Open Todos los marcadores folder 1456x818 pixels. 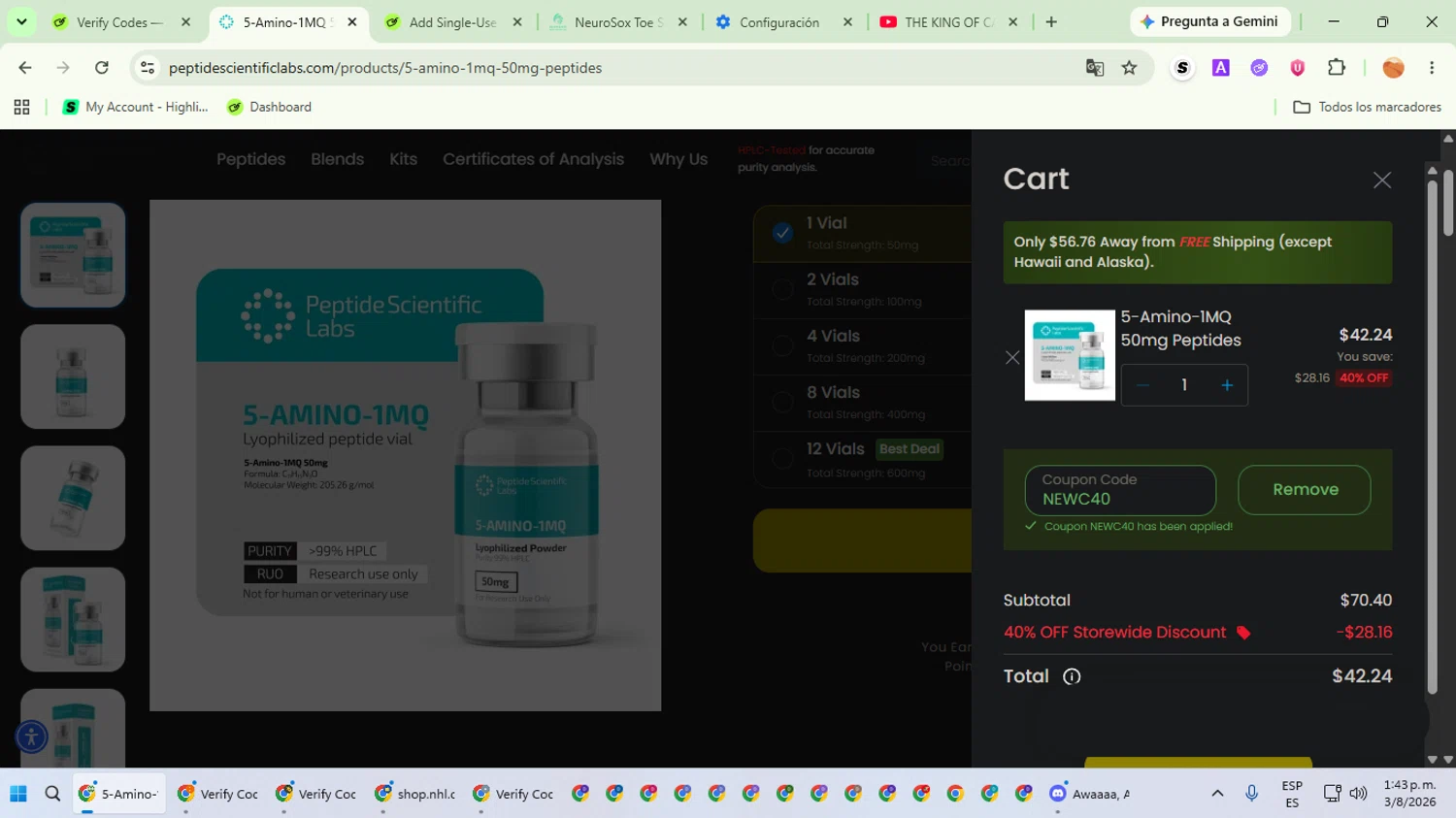pos(1368,107)
